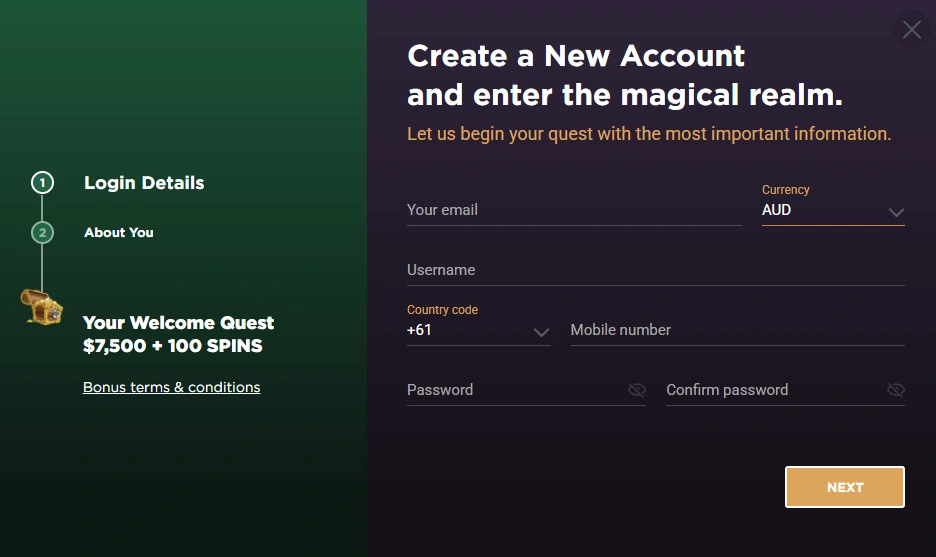Image resolution: width=936 pixels, height=557 pixels.
Task: Click the treasure chest welcome quest icon
Action: pos(41,307)
